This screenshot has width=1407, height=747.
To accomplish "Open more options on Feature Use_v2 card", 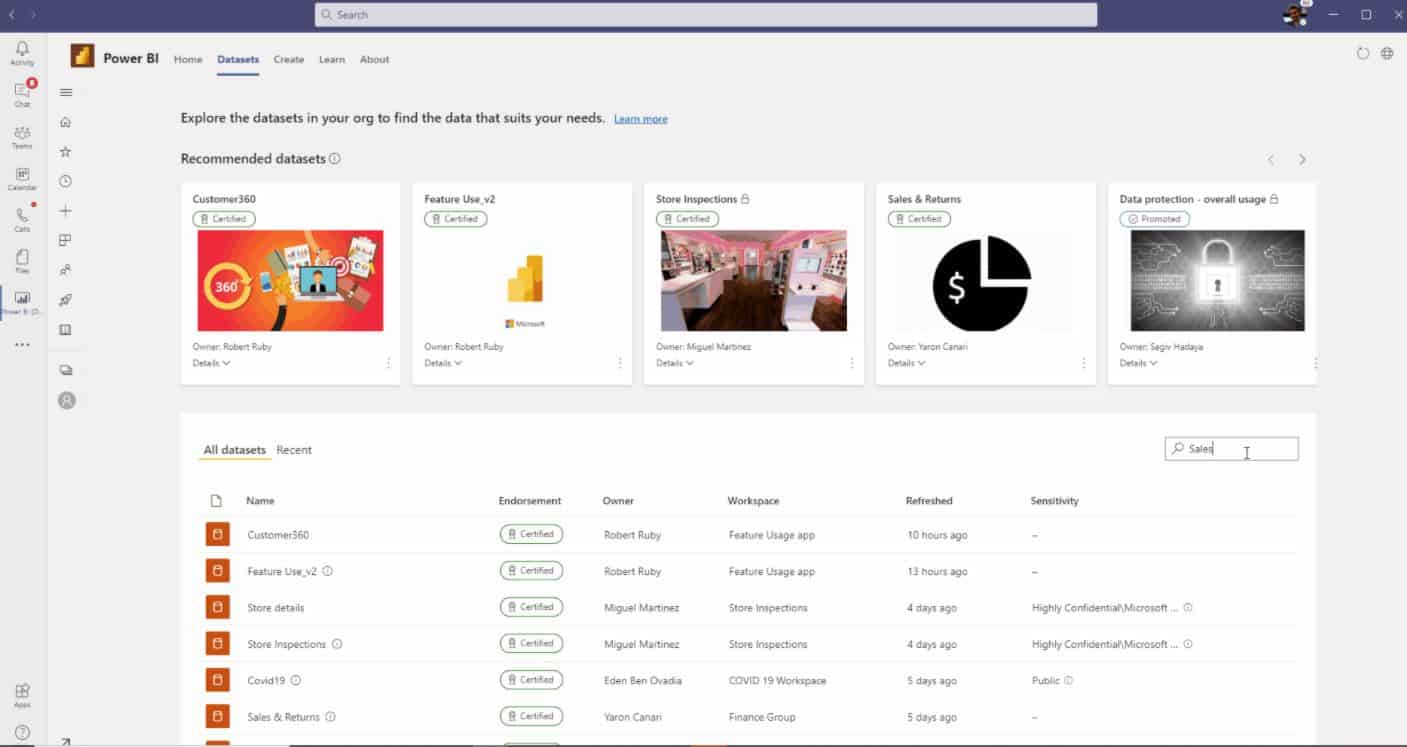I will click(x=620, y=363).
